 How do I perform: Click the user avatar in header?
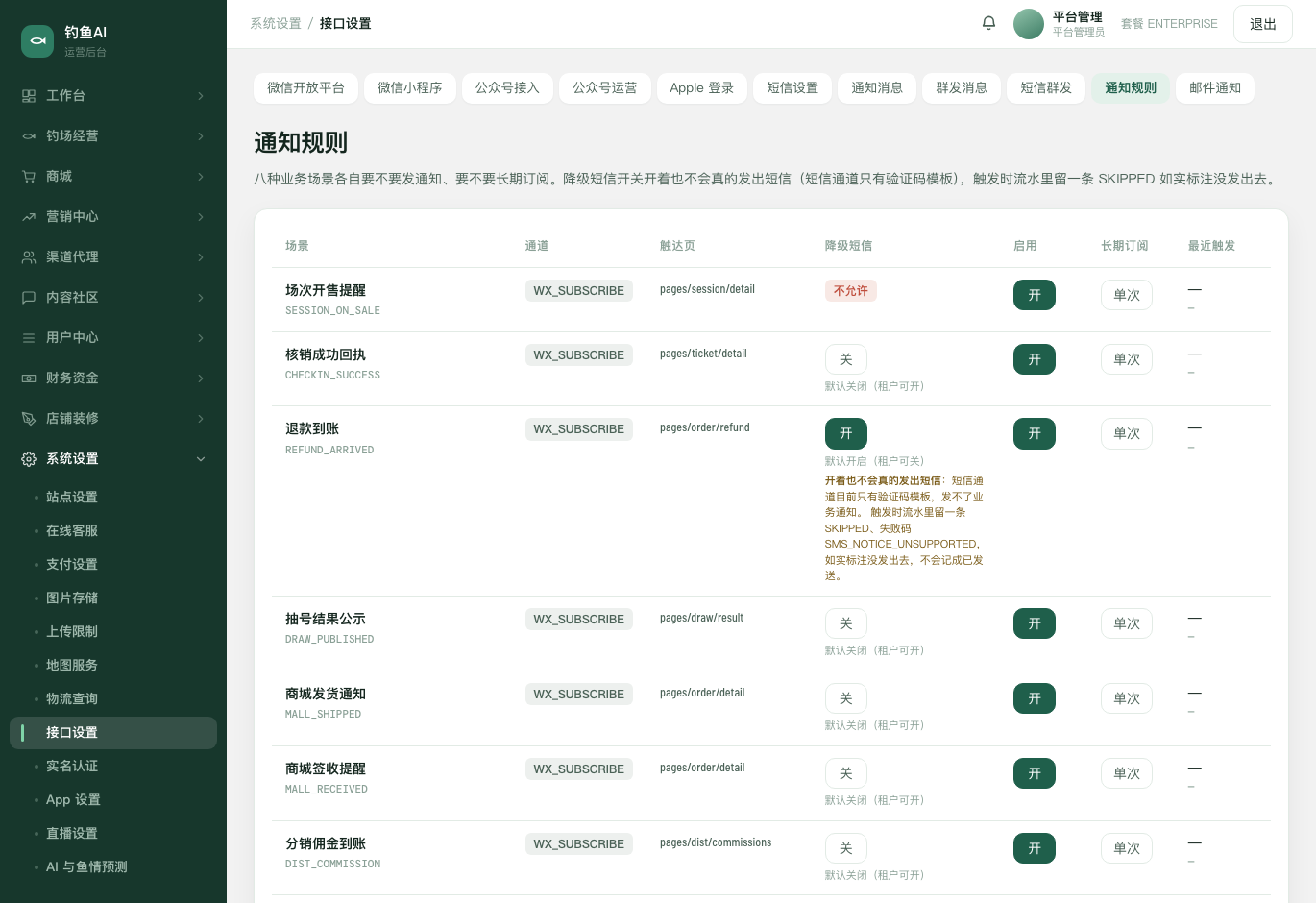tap(1029, 24)
